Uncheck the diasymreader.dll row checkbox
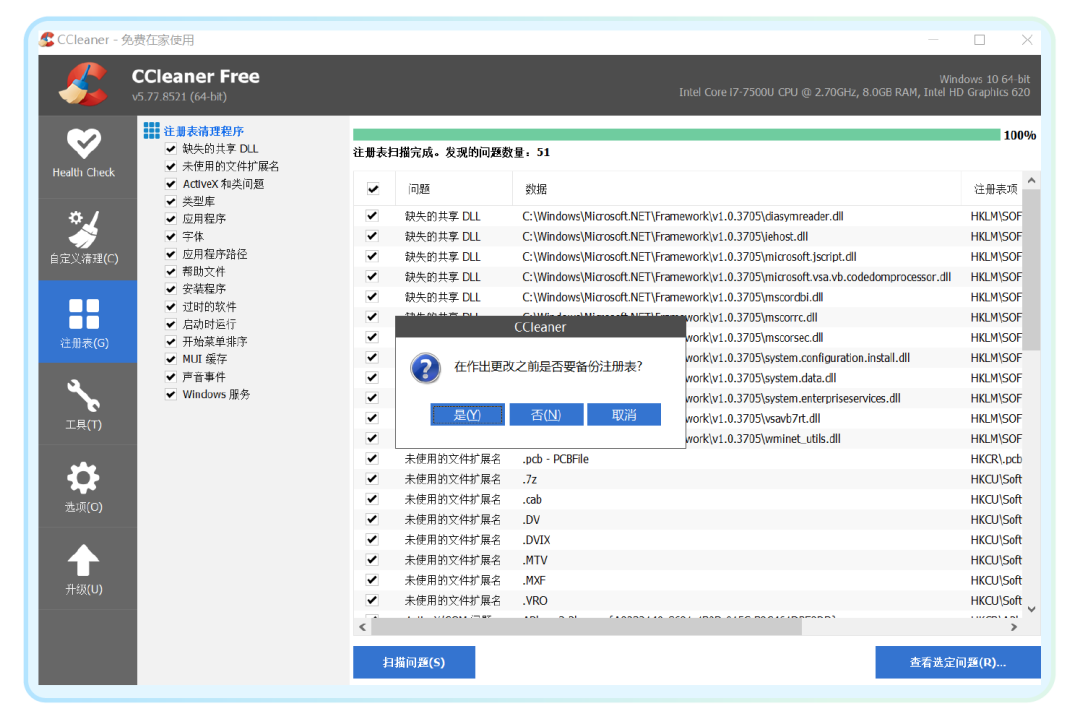The height and width of the screenshot is (719, 1080). pyautogui.click(x=372, y=216)
